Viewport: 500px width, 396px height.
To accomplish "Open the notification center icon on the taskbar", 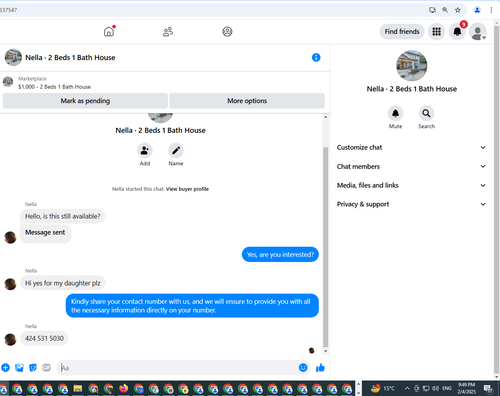I will 488,388.
